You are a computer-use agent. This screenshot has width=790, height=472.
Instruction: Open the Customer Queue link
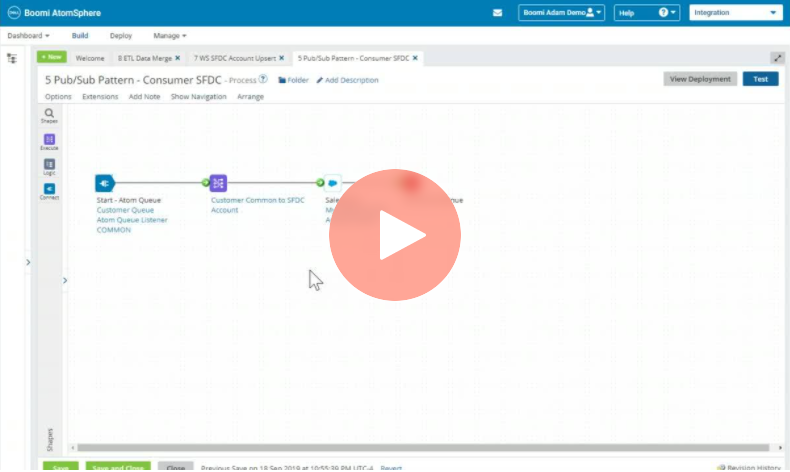point(125,210)
